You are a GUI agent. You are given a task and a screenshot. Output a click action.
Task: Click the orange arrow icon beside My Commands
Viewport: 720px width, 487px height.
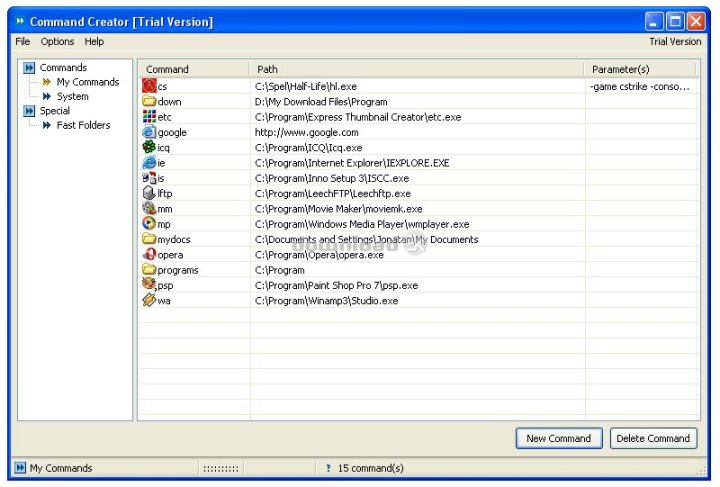(47, 82)
